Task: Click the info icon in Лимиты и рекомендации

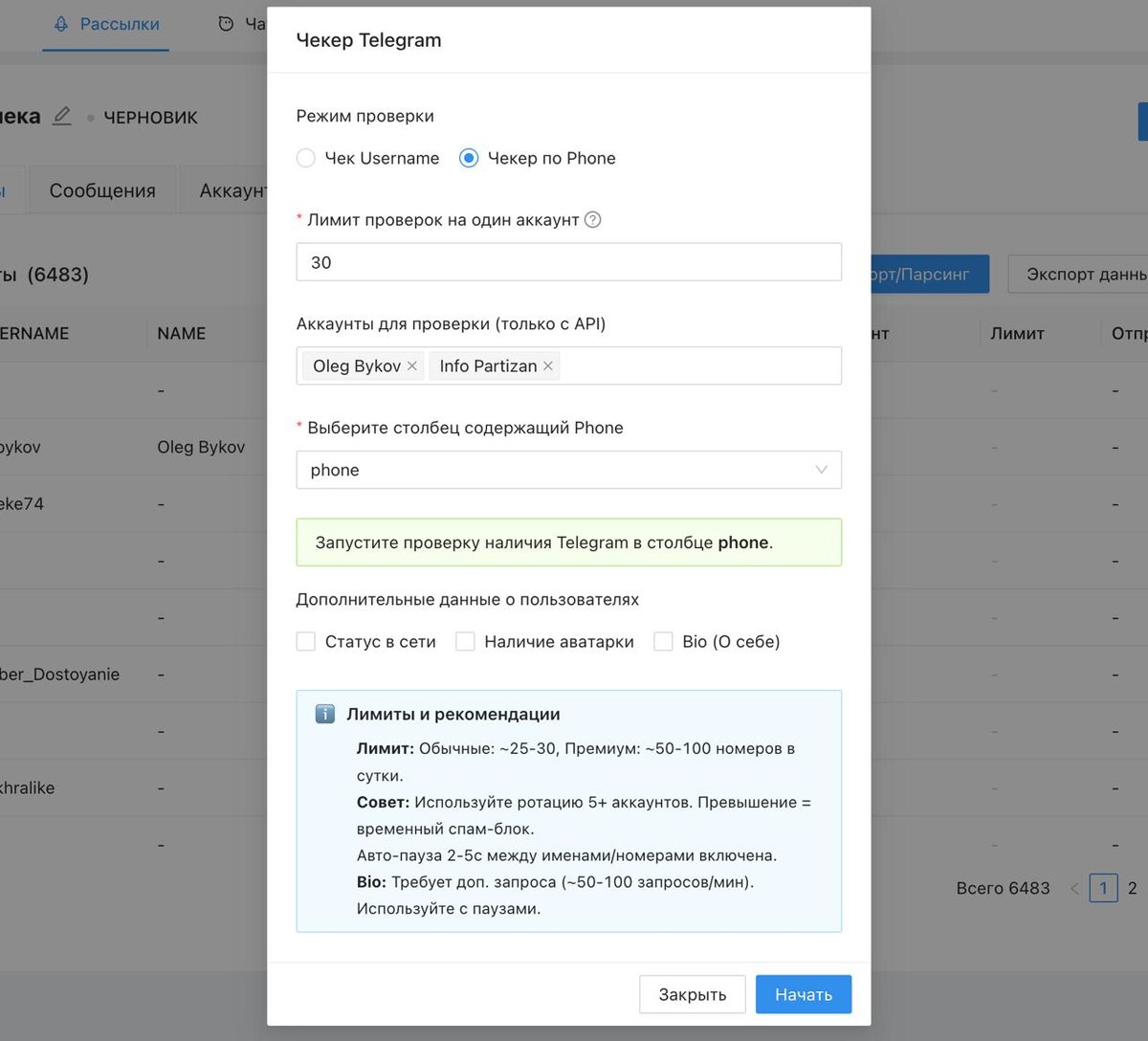Action: point(325,714)
